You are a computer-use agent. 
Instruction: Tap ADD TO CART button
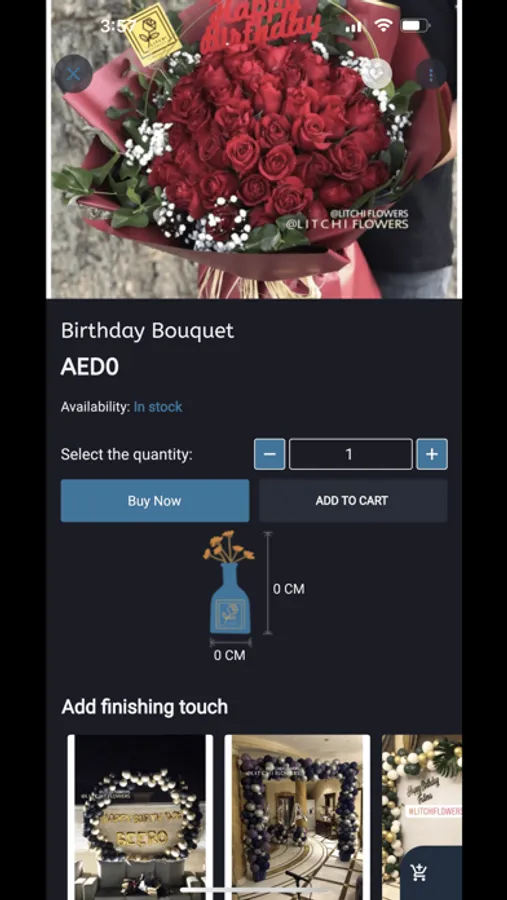pyautogui.click(x=353, y=501)
